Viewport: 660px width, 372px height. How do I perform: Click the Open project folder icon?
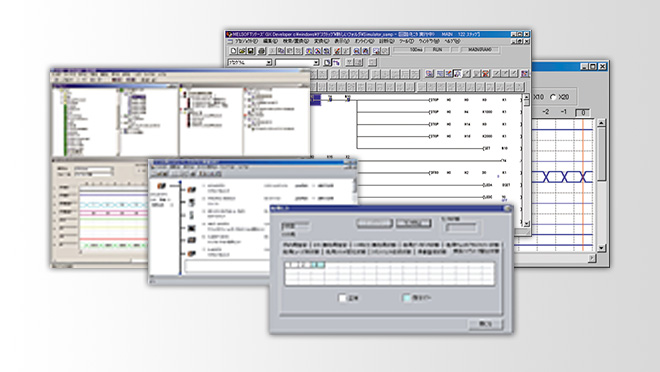(x=242, y=50)
